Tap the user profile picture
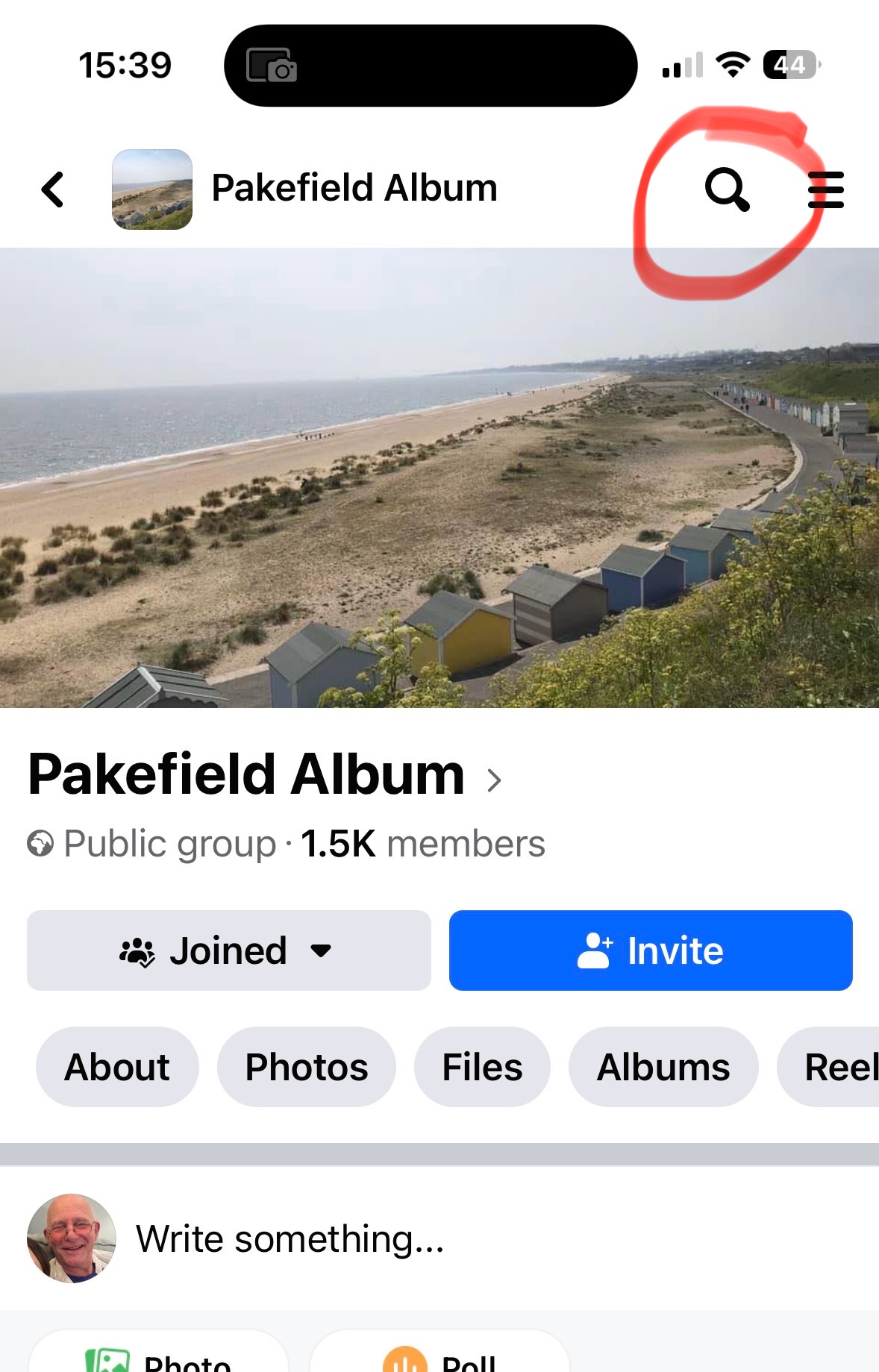This screenshot has height=1372, width=879. pyautogui.click(x=72, y=1238)
